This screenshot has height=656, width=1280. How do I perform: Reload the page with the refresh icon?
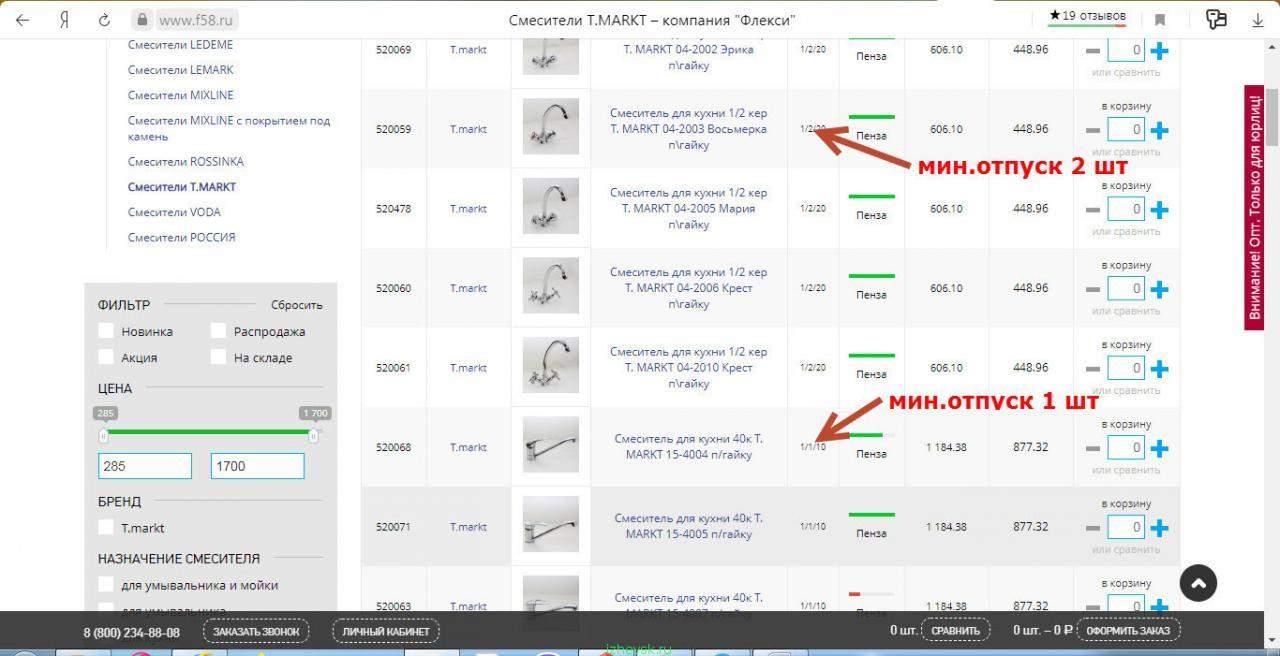click(104, 20)
